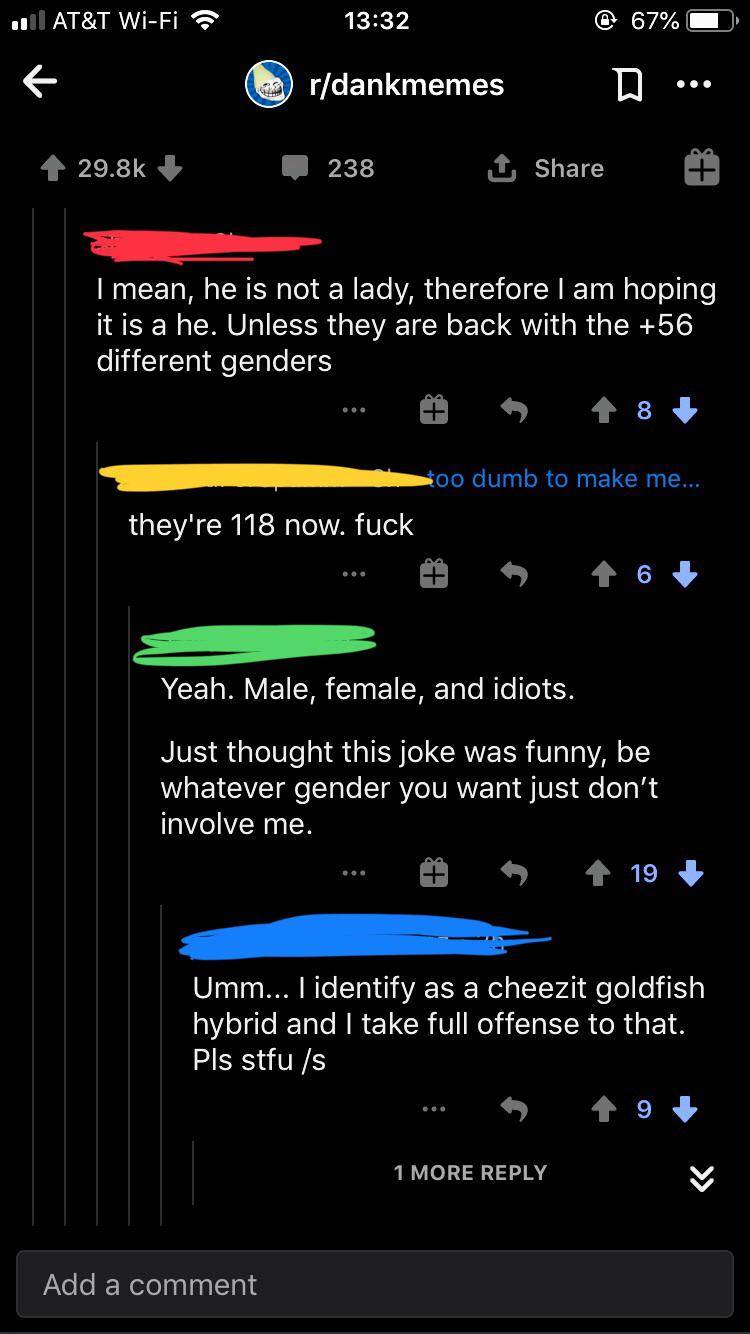
Task: Reply to the cheezit goldfish comment
Action: [x=514, y=1108]
